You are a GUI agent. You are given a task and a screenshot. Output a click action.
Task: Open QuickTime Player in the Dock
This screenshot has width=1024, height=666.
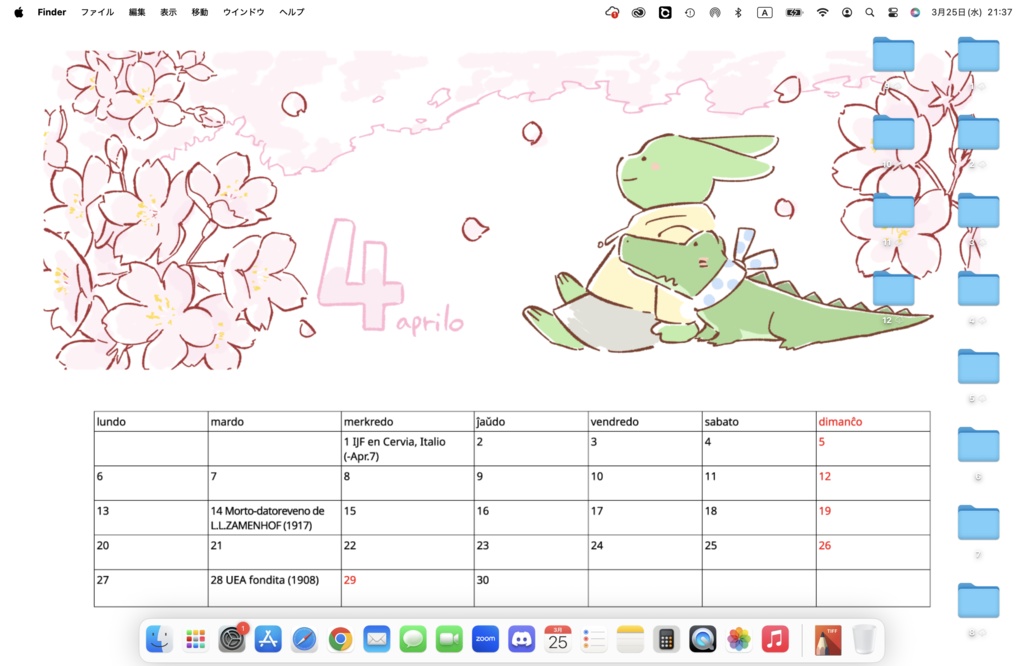(x=703, y=639)
